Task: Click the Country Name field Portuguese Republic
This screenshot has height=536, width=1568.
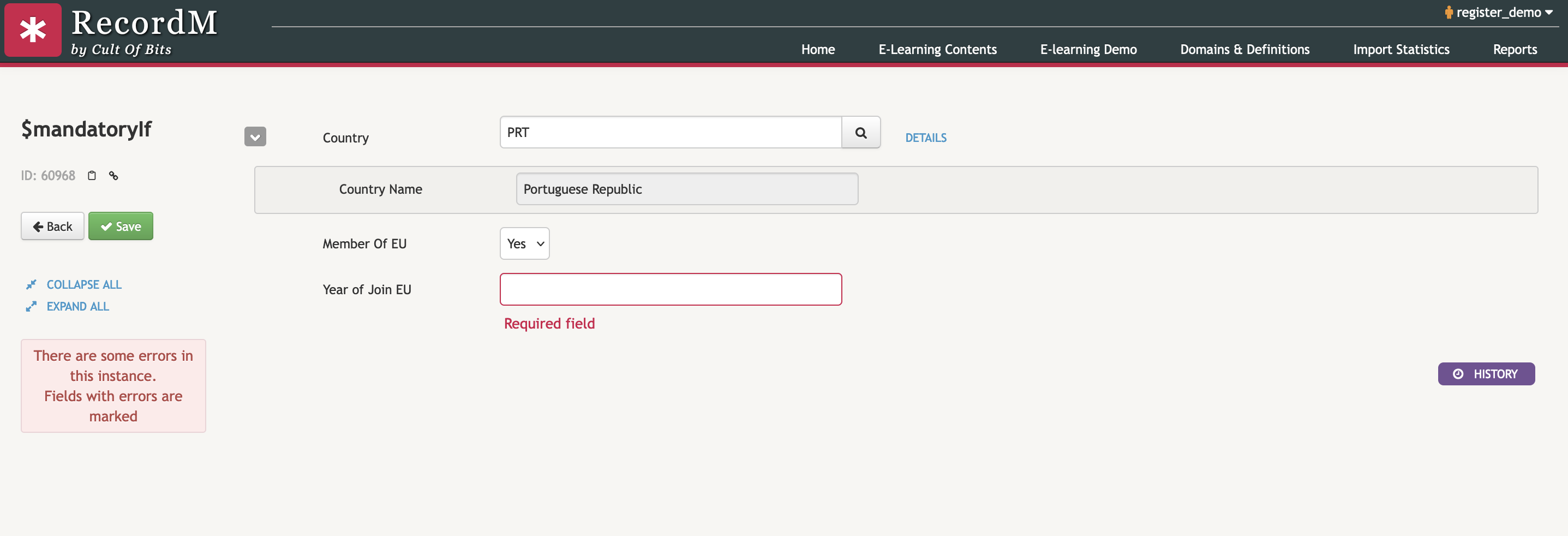Action: [687, 189]
